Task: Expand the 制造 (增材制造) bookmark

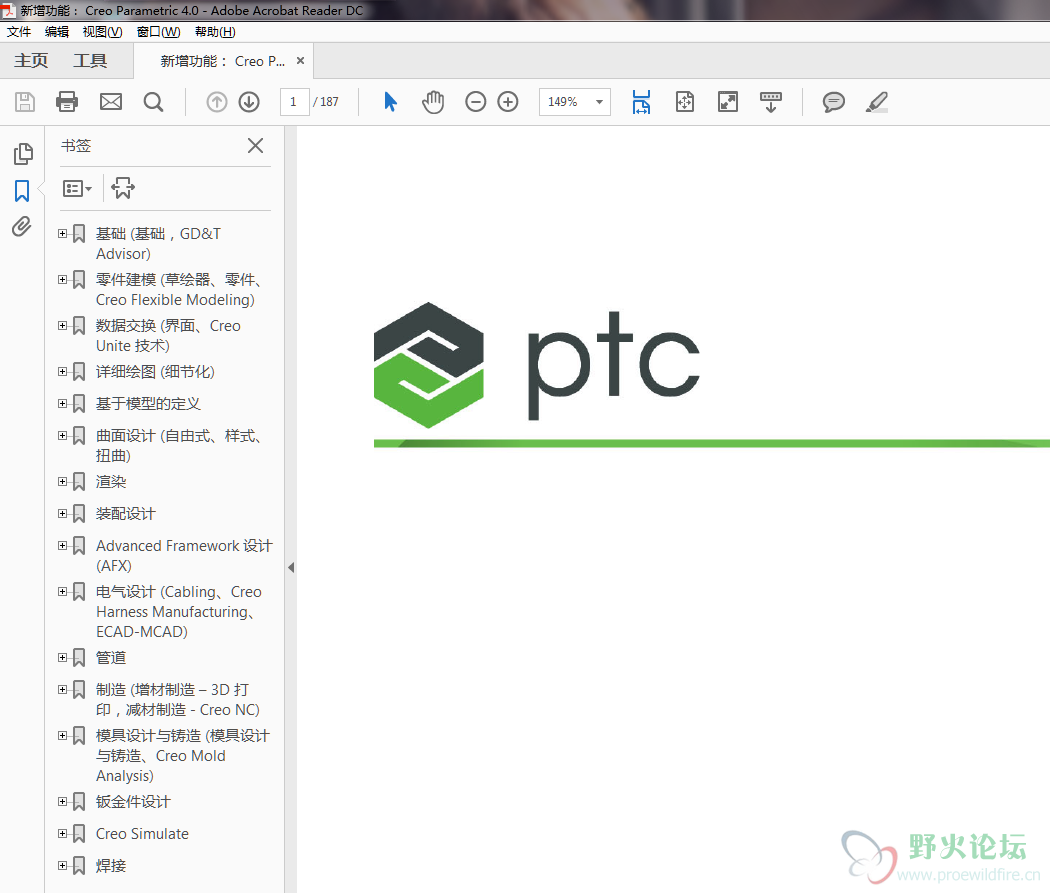Action: (62, 689)
